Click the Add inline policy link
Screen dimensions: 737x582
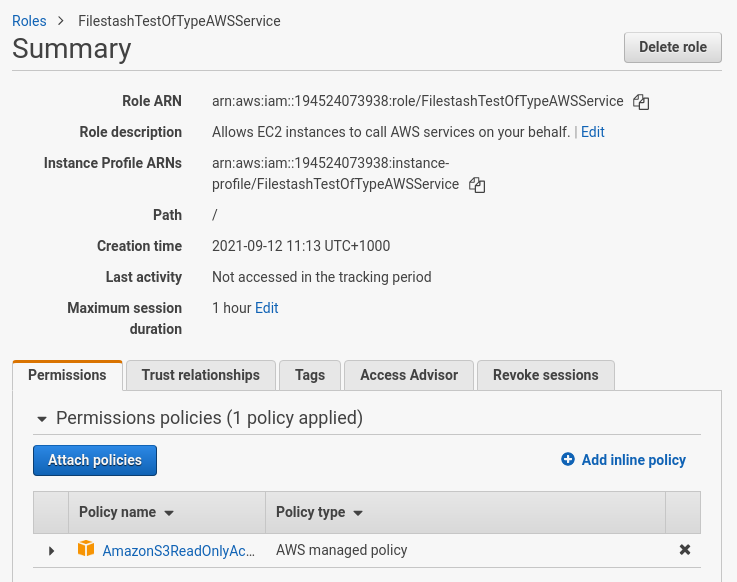(x=634, y=460)
